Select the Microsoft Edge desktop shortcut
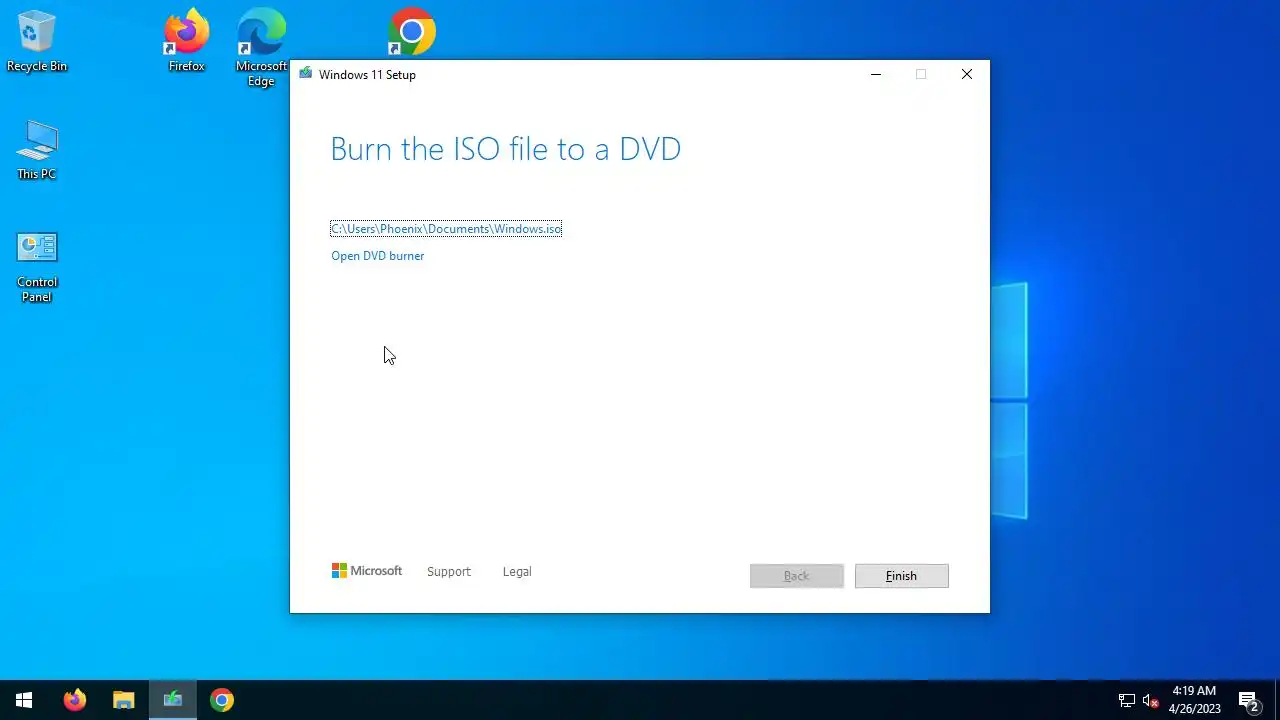Screen dimensions: 1280x720 coord(261,48)
